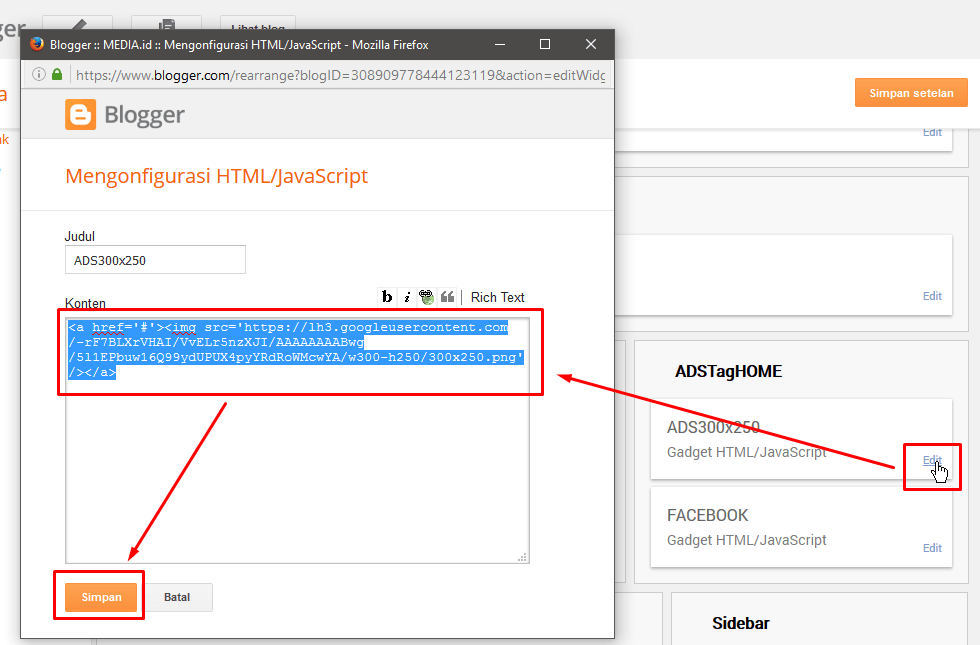Screen dimensions: 980x645
Task: Click the Simpan button
Action: pyautogui.click(x=101, y=598)
